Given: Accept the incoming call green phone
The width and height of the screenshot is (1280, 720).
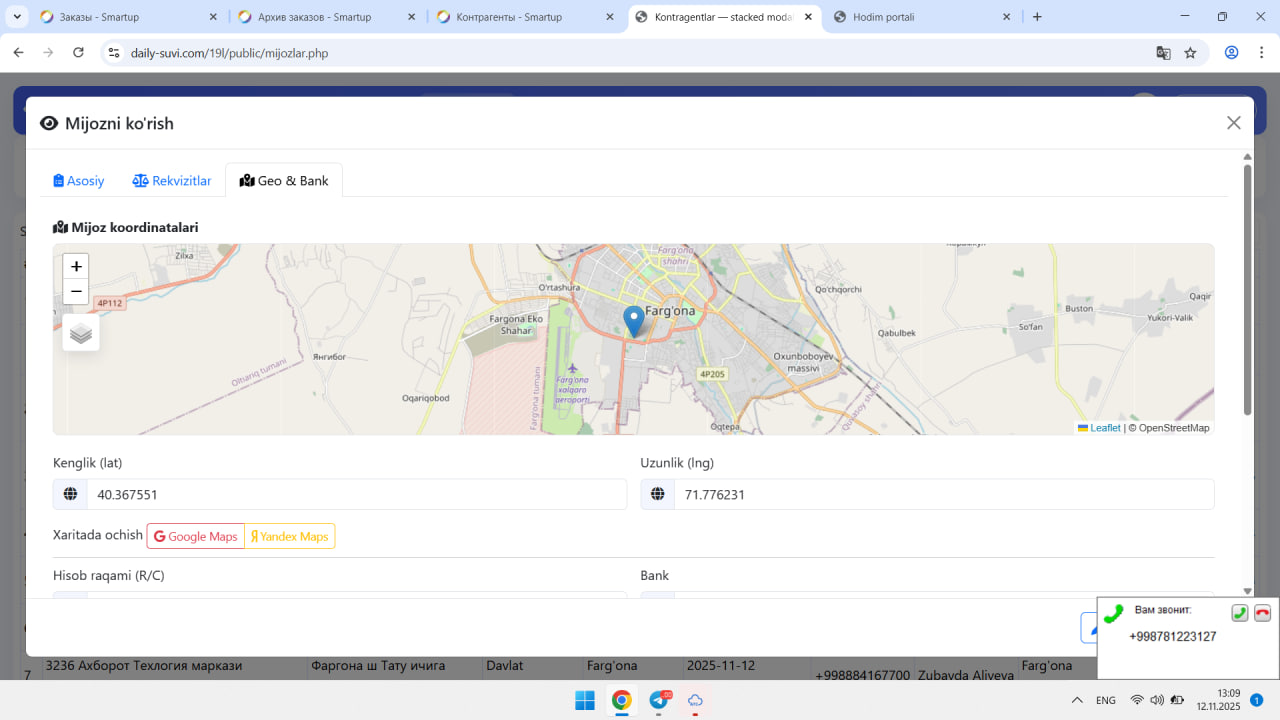Looking at the screenshot, I should click(1239, 613).
